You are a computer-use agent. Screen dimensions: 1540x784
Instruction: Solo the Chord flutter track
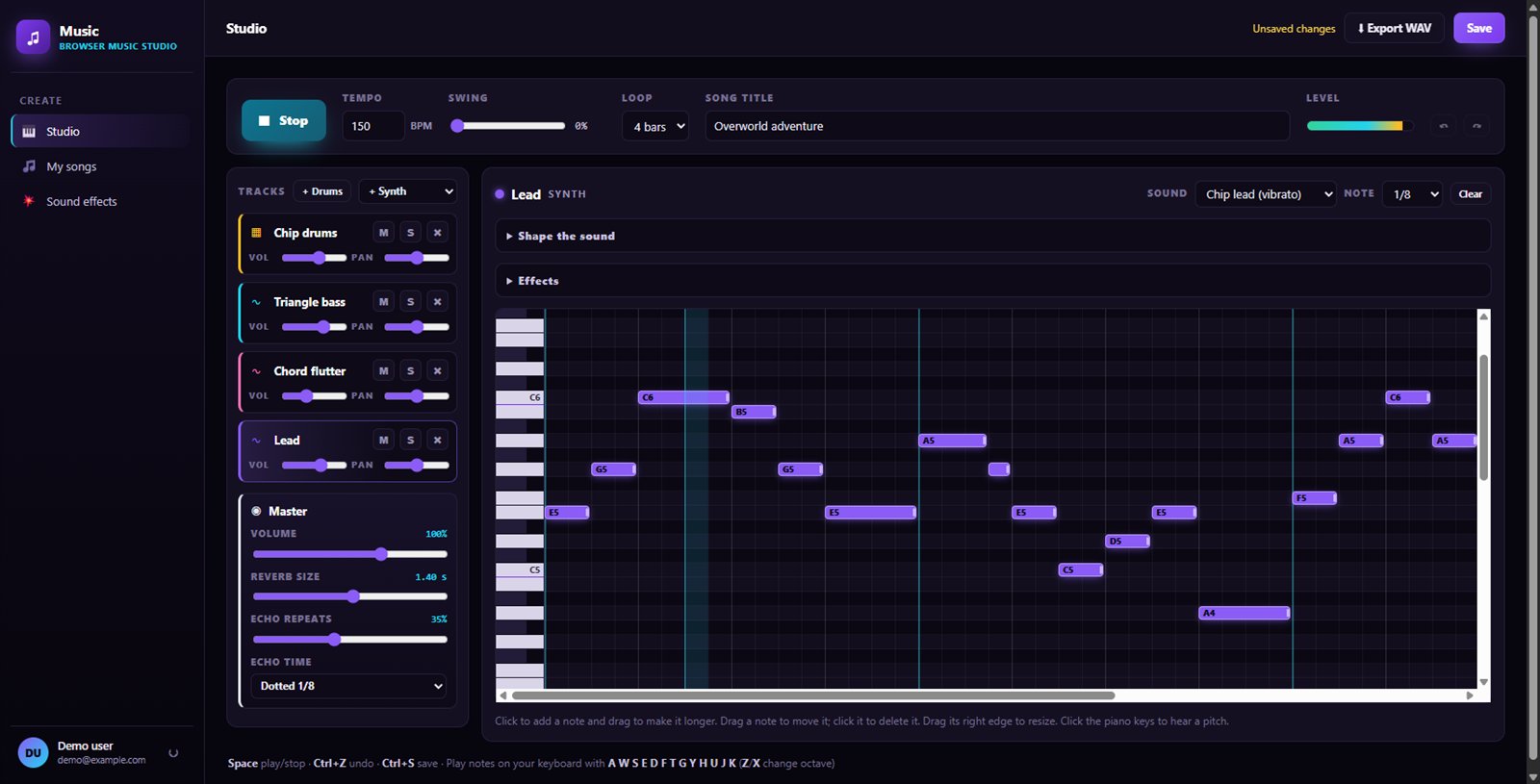click(x=410, y=371)
